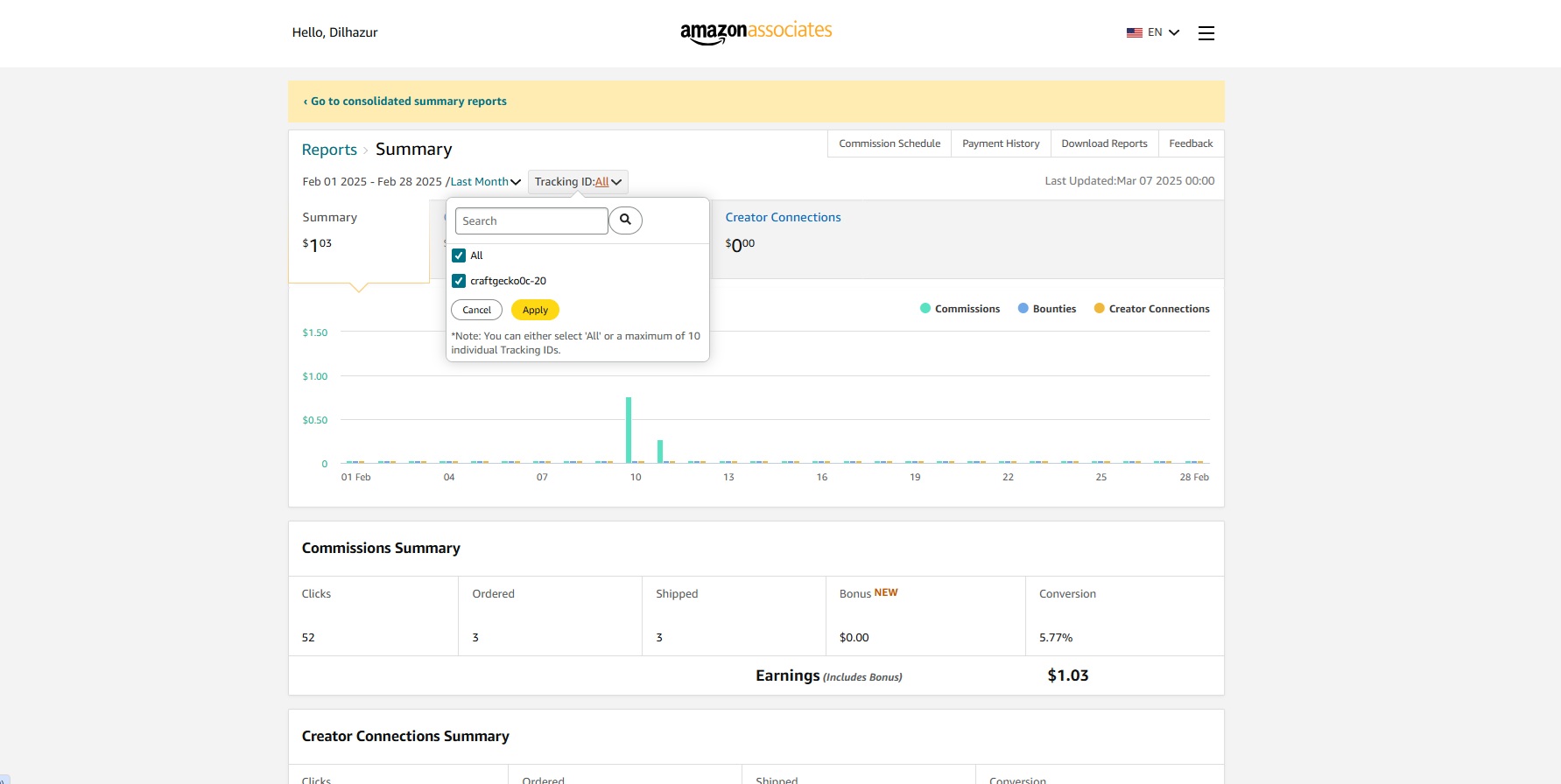This screenshot has height=784, width=1561.
Task: Go to consolidated summary reports link
Action: point(404,101)
